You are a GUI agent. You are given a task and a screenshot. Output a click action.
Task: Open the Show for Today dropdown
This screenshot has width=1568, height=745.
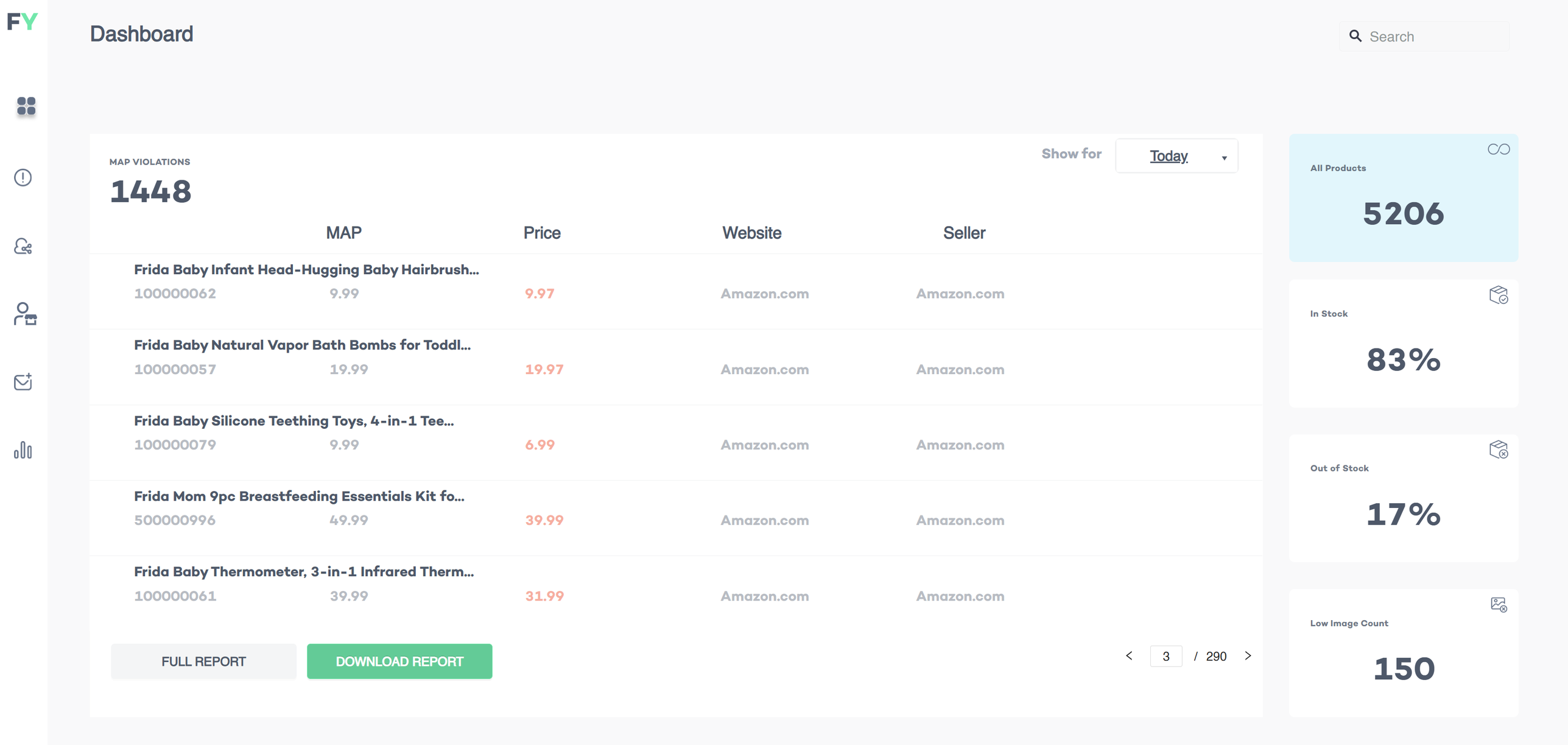point(1176,156)
